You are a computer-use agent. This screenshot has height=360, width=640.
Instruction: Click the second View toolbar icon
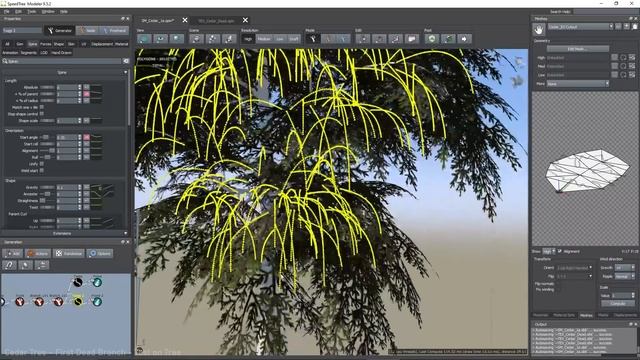pyautogui.click(x=160, y=39)
